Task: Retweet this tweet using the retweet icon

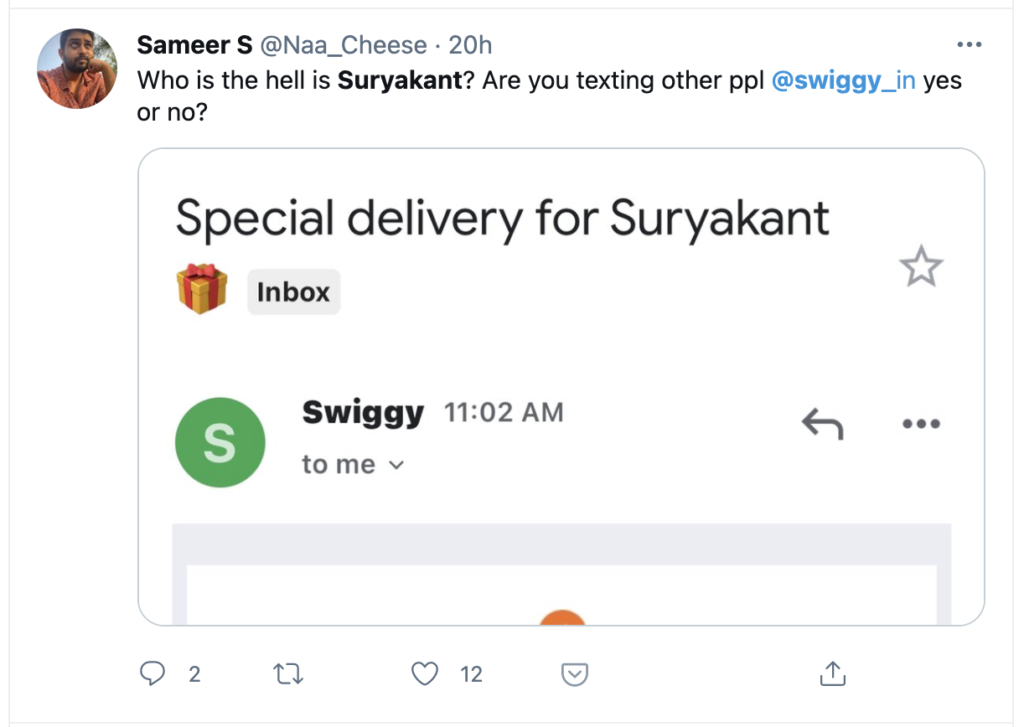Action: 288,674
